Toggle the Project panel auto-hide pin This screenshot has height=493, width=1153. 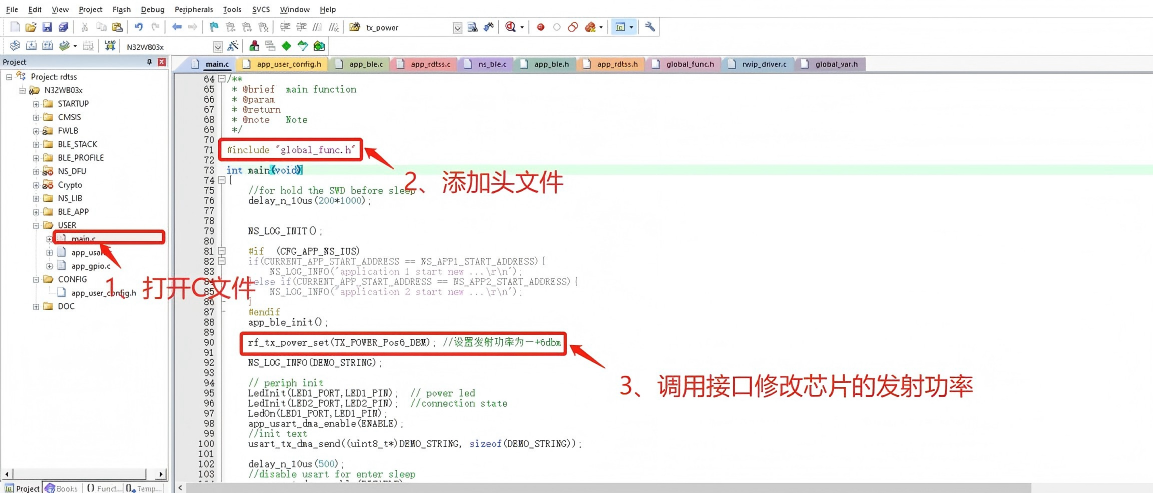pyautogui.click(x=149, y=62)
